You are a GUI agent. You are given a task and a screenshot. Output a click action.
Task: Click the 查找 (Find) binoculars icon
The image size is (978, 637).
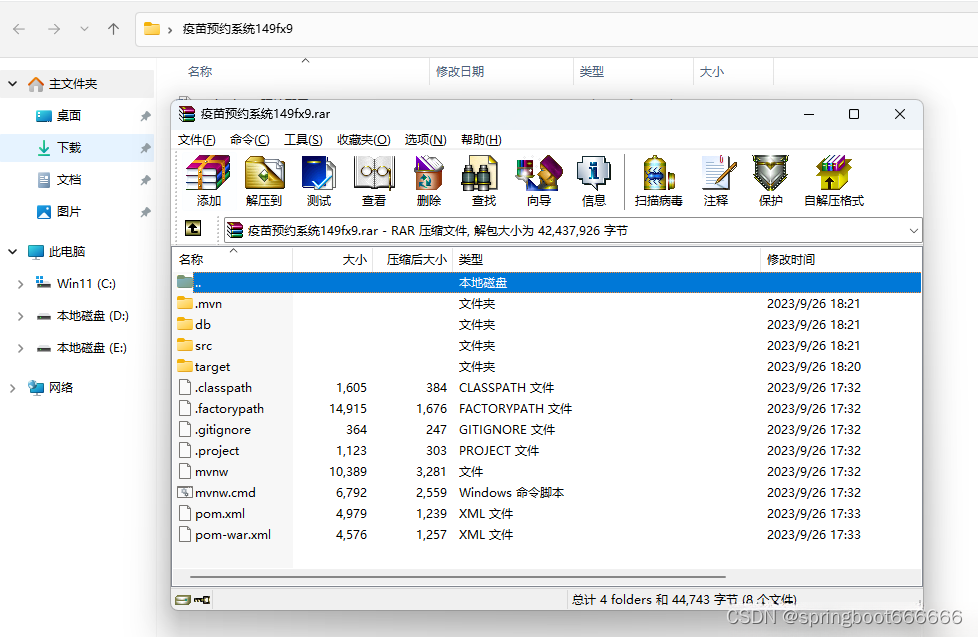pyautogui.click(x=479, y=172)
